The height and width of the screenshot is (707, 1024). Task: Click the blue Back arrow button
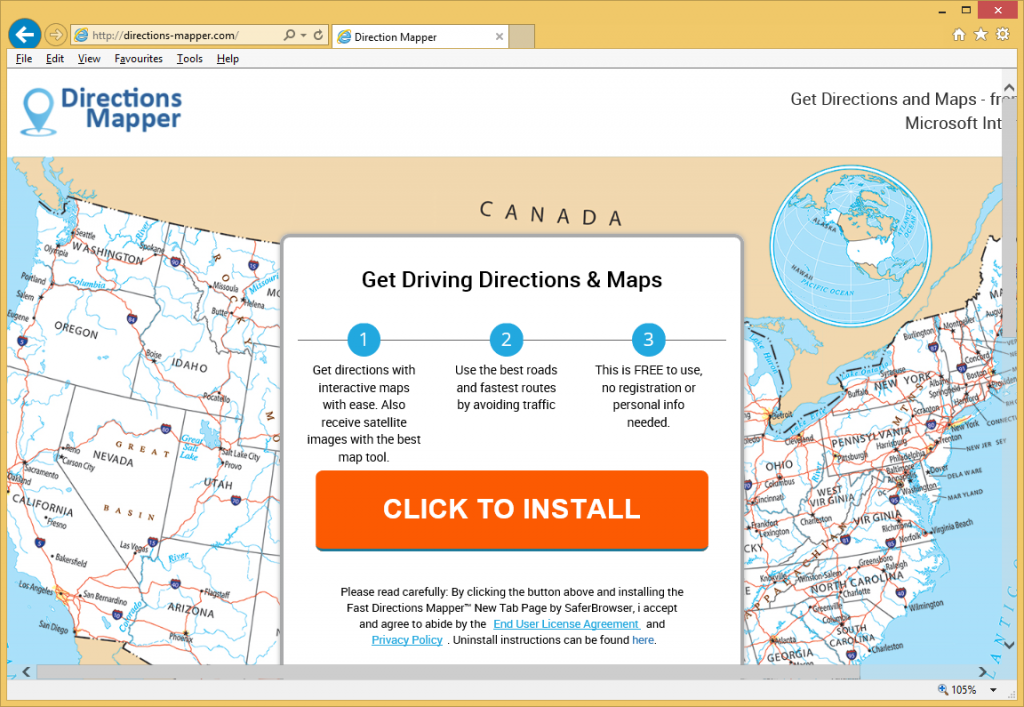point(24,35)
